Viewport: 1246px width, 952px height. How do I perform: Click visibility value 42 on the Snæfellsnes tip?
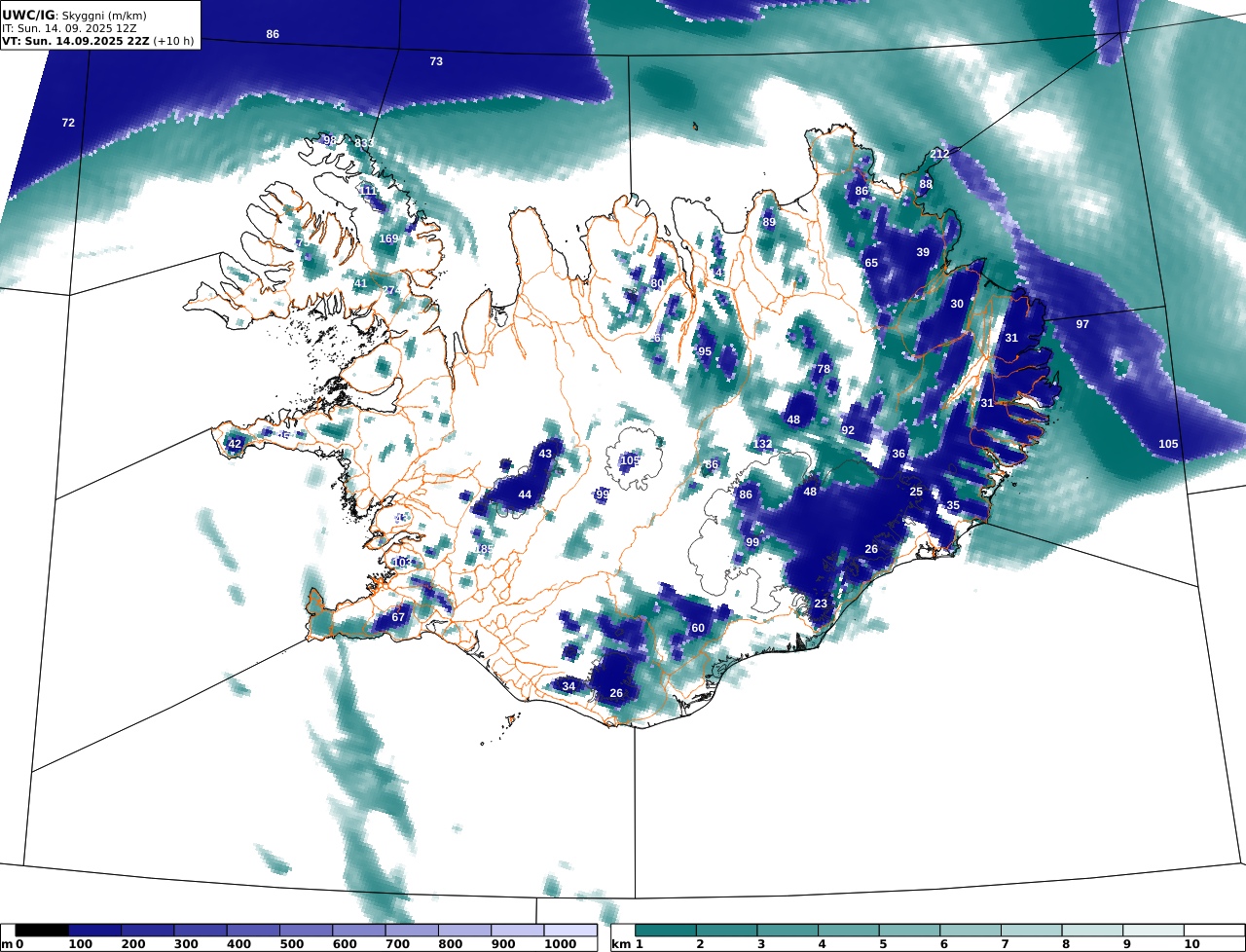[x=235, y=444]
